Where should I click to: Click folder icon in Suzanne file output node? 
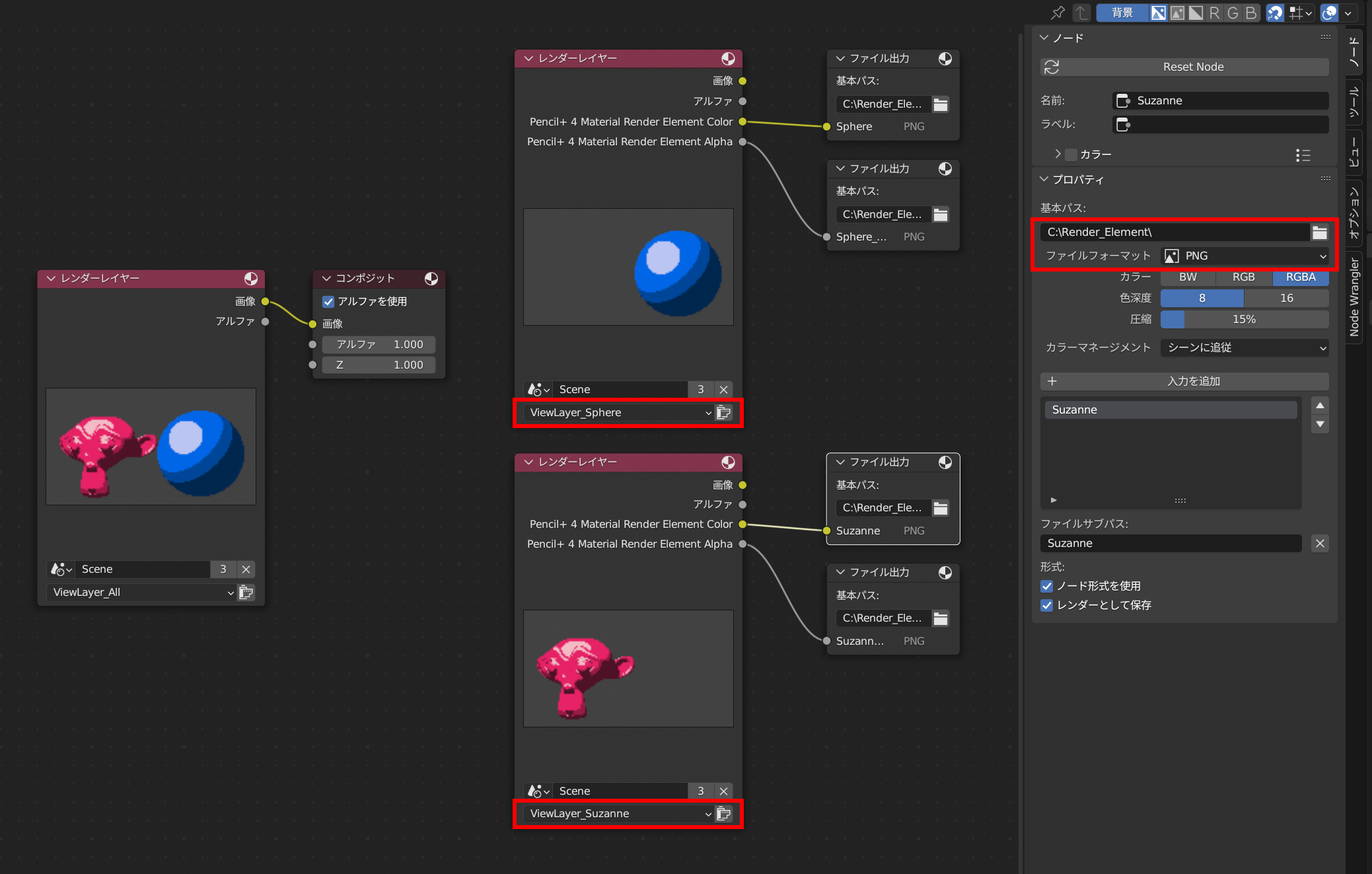941,508
